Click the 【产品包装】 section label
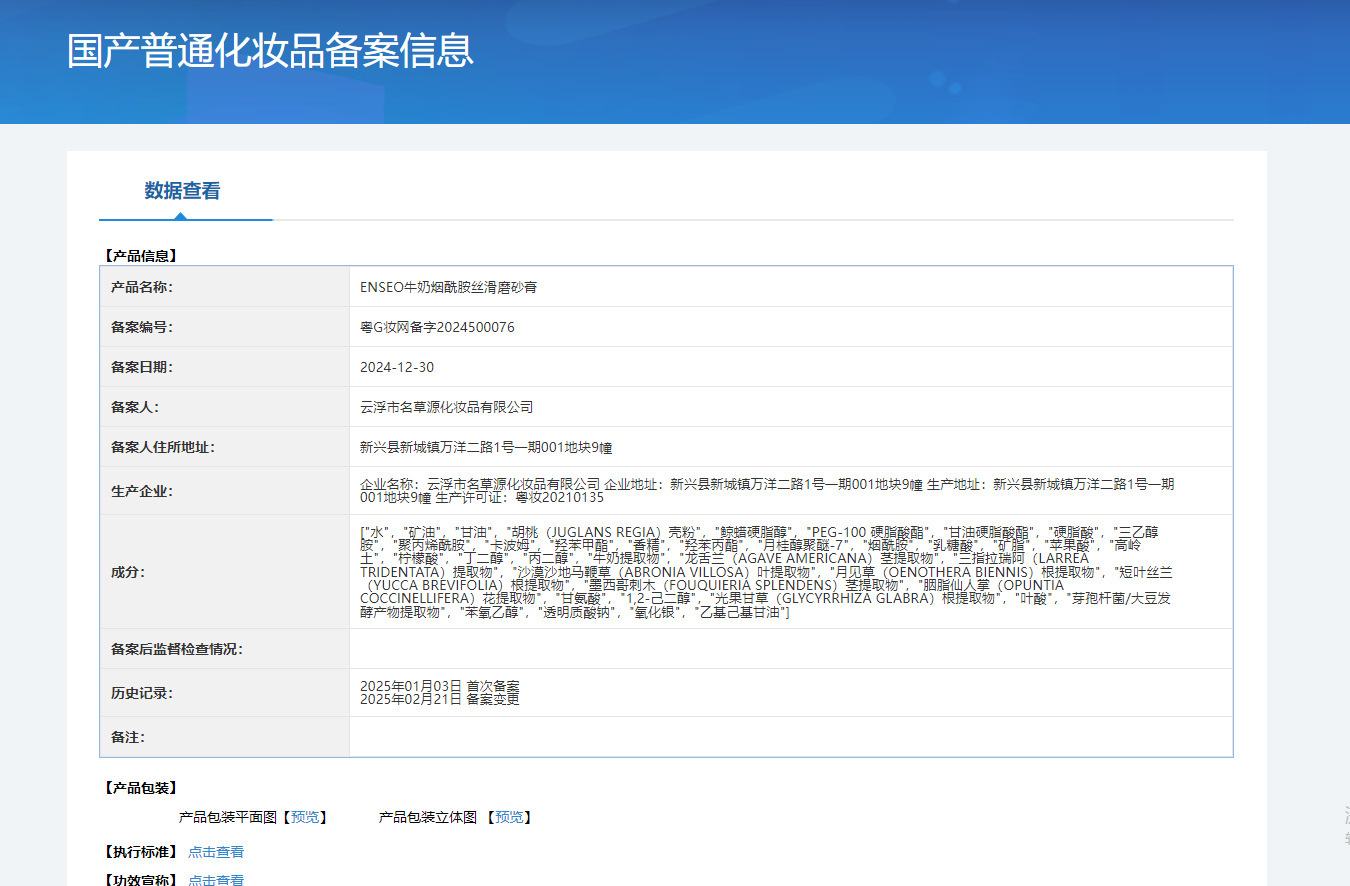This screenshot has width=1350, height=886. [x=140, y=788]
